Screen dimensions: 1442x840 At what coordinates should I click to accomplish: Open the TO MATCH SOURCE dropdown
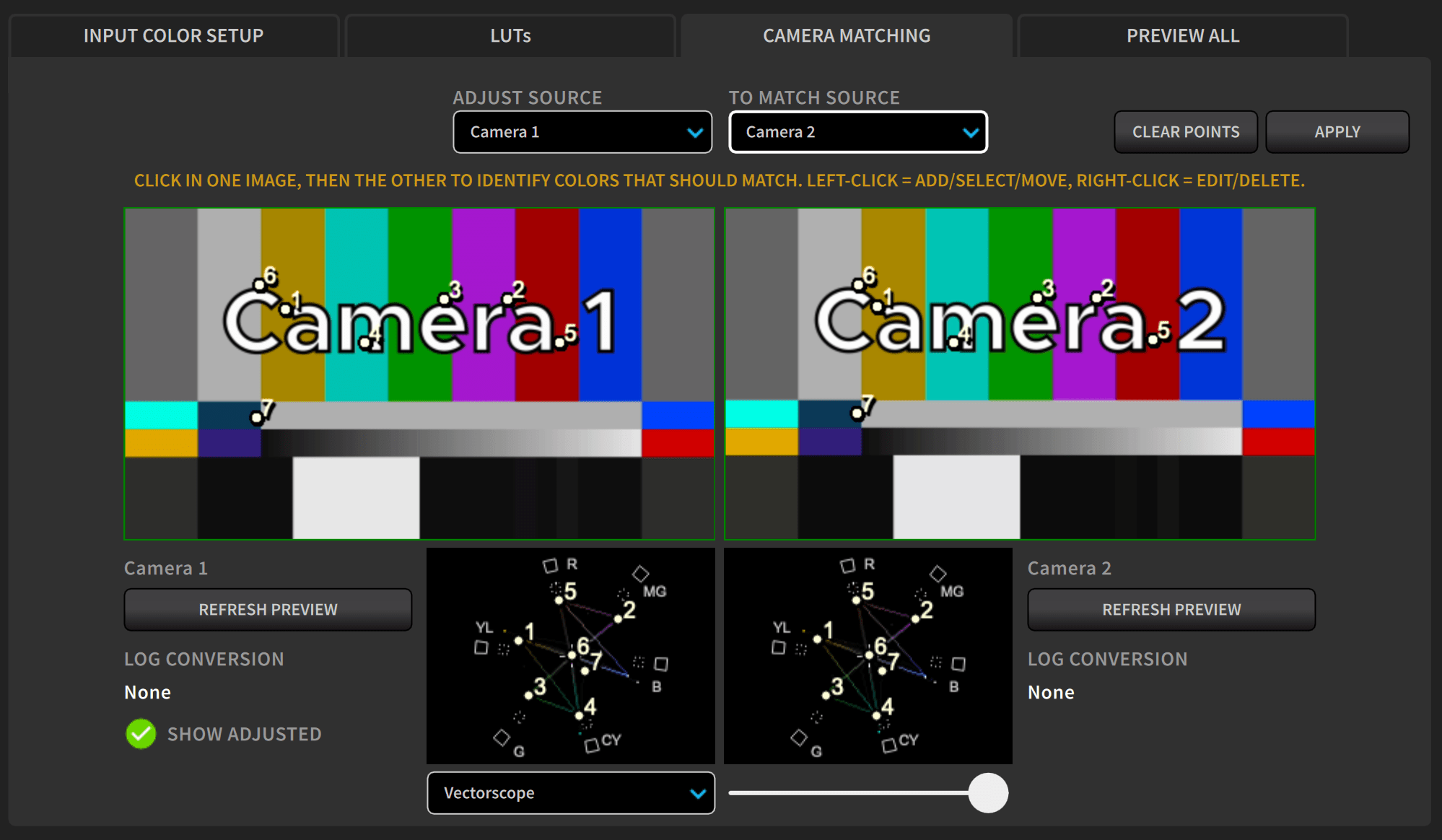pos(857,132)
